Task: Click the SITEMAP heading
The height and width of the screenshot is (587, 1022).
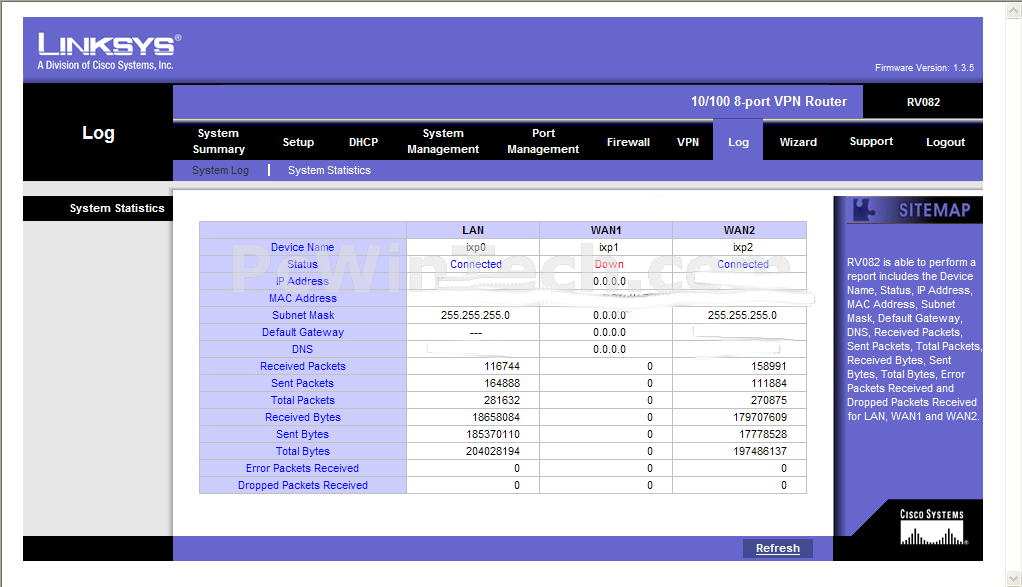Action: (x=934, y=210)
